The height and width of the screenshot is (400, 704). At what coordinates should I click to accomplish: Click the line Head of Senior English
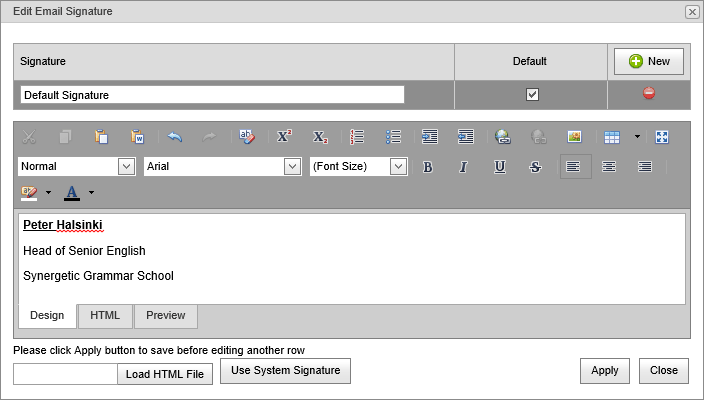(84, 251)
